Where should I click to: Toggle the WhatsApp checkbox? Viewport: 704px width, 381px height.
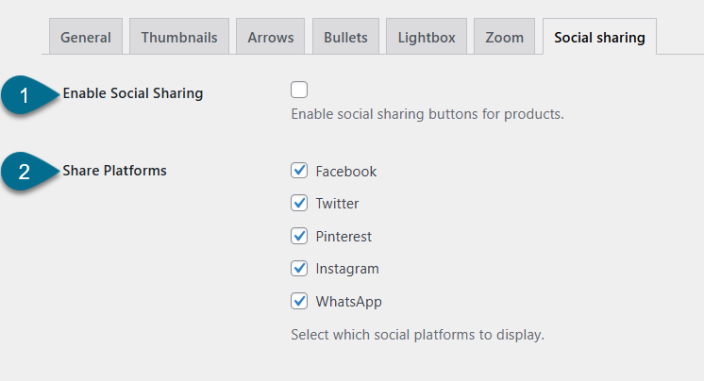(x=299, y=301)
